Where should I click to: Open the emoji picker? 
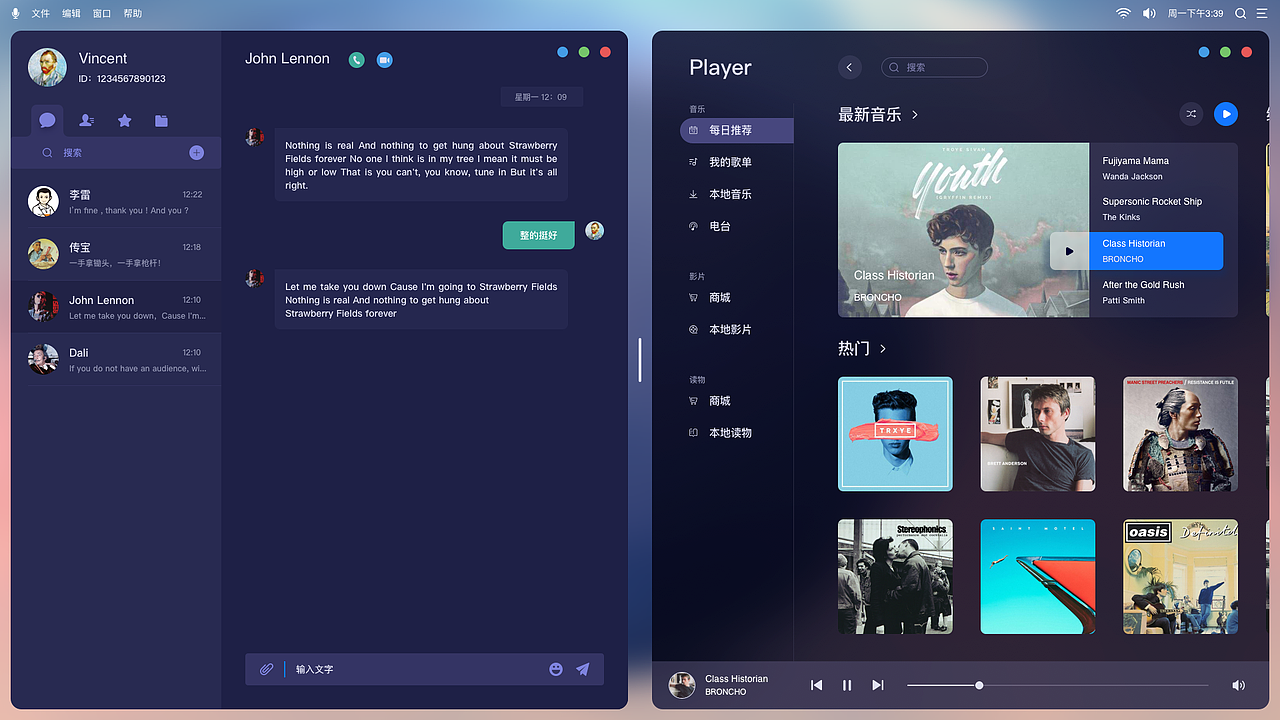click(556, 669)
